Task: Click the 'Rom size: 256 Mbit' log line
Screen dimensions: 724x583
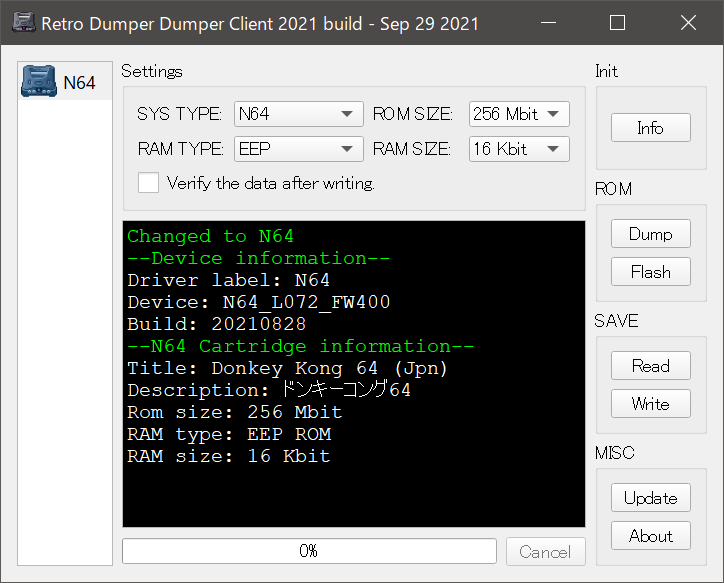Action: coord(235,412)
